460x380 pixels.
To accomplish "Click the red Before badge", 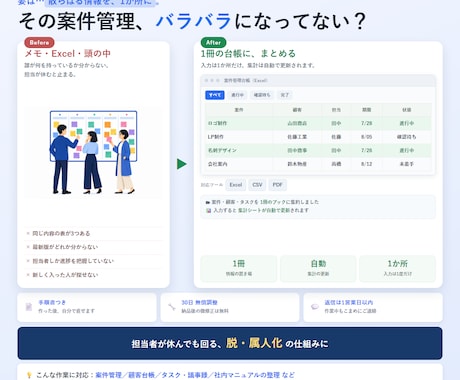I will (x=39, y=43).
